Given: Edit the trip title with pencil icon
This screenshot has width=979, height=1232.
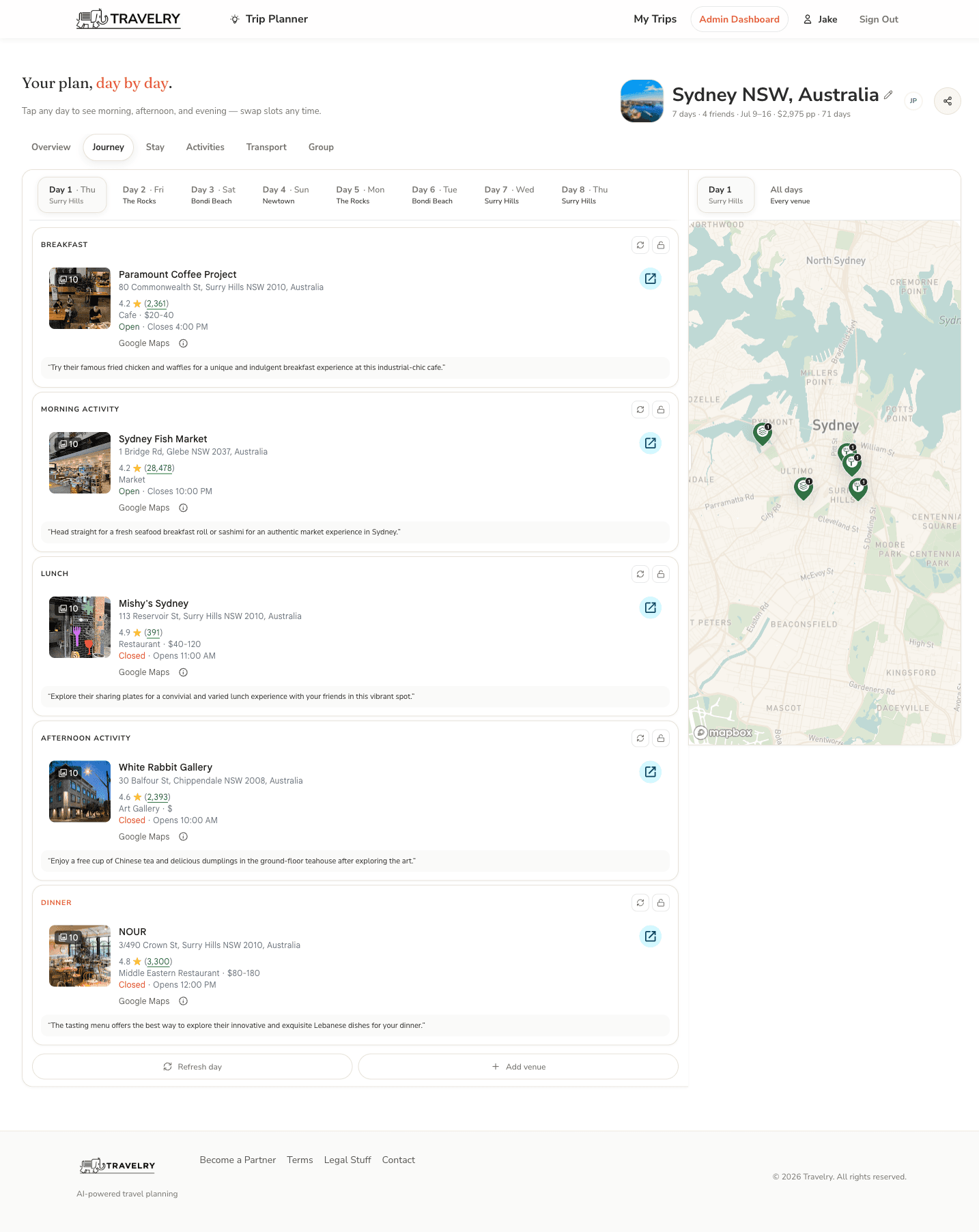Looking at the screenshot, I should point(888,95).
